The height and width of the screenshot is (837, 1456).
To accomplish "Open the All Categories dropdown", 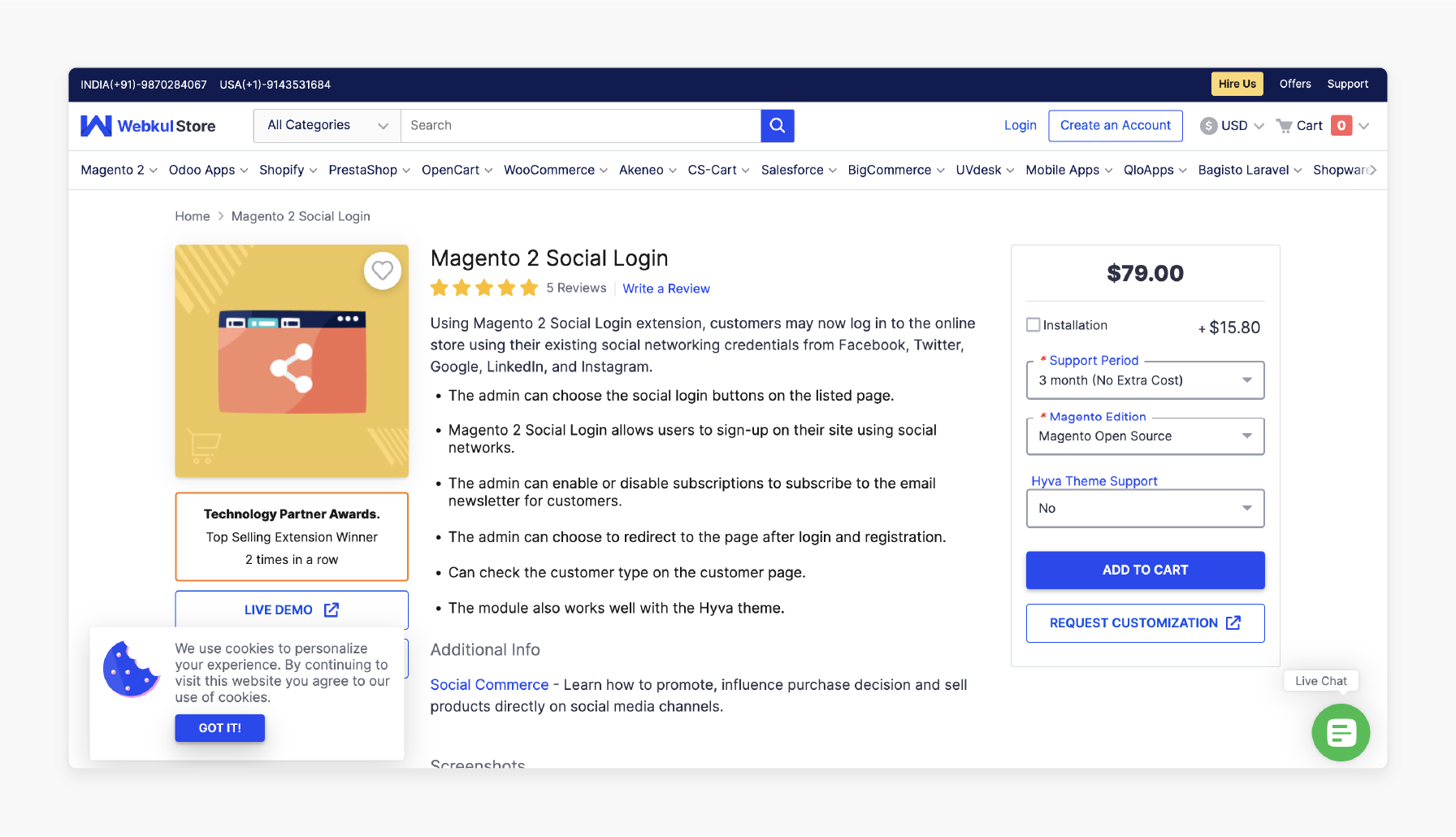I will (327, 126).
